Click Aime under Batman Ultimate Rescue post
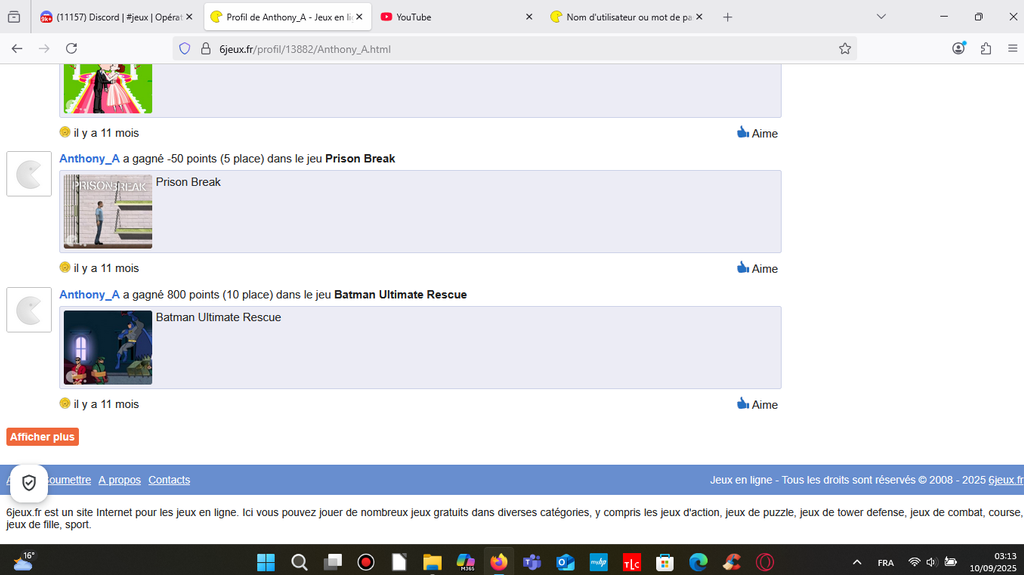The image size is (1024, 575). coord(757,404)
